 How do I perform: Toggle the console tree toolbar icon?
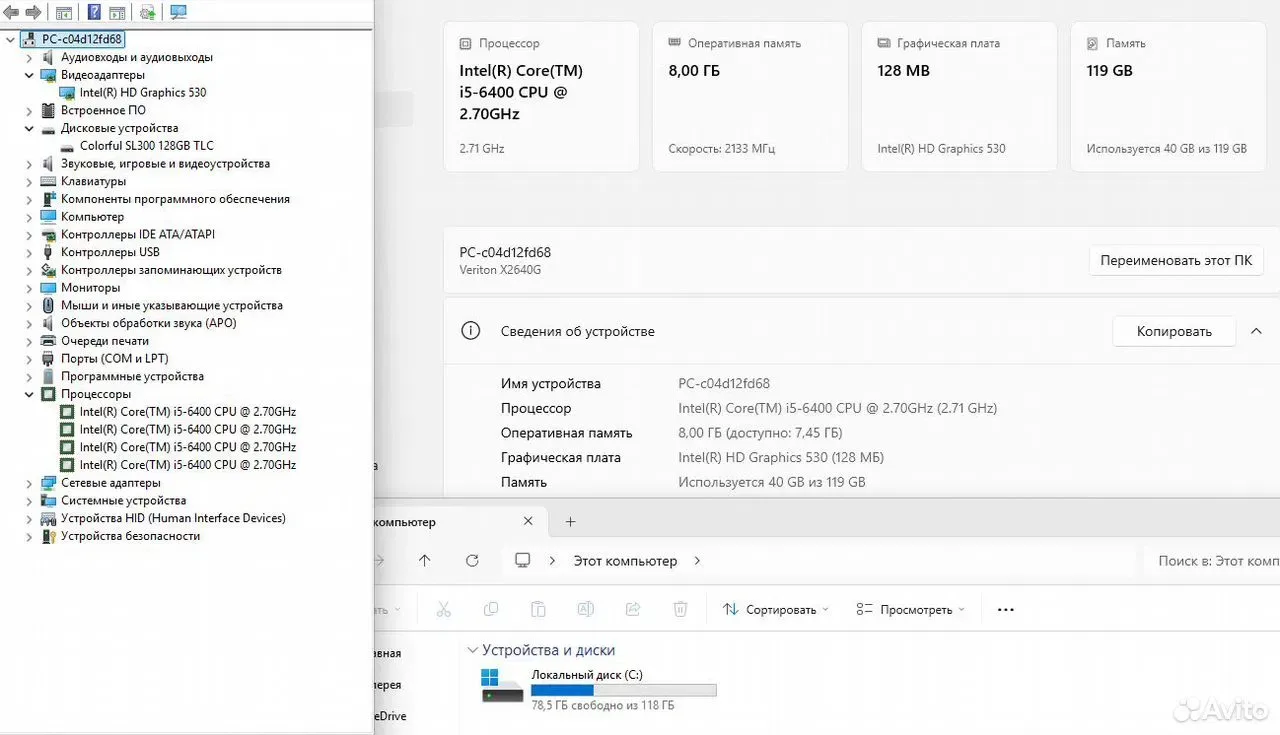(x=64, y=13)
